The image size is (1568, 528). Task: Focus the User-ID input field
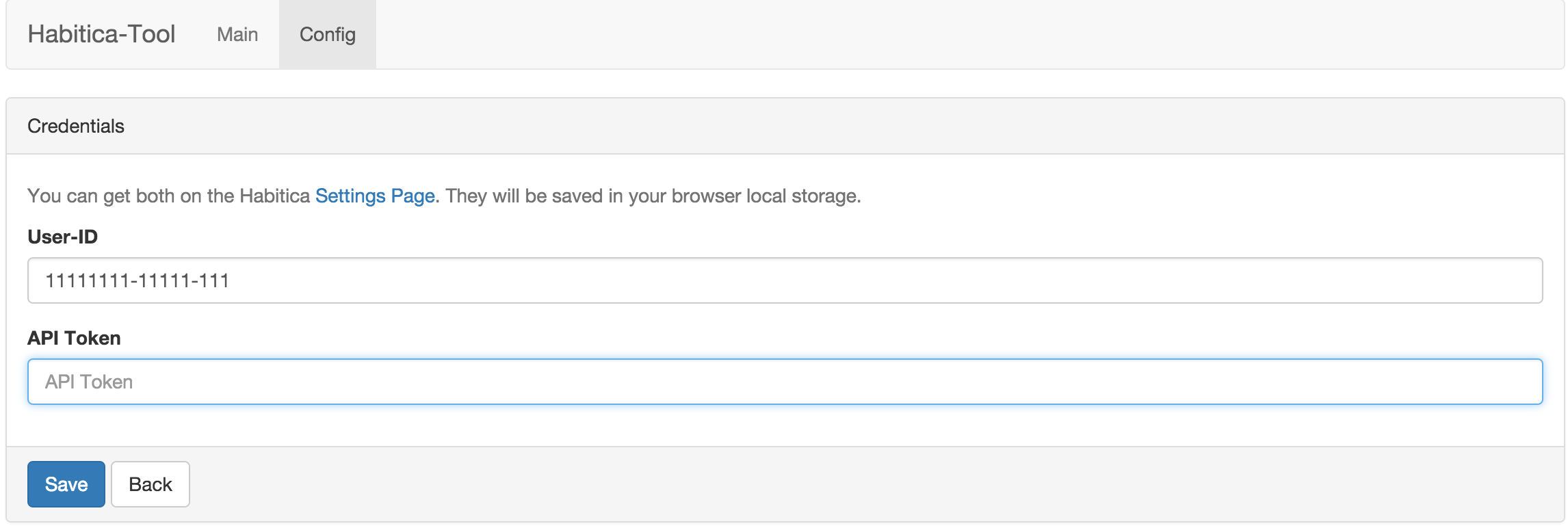click(x=784, y=280)
